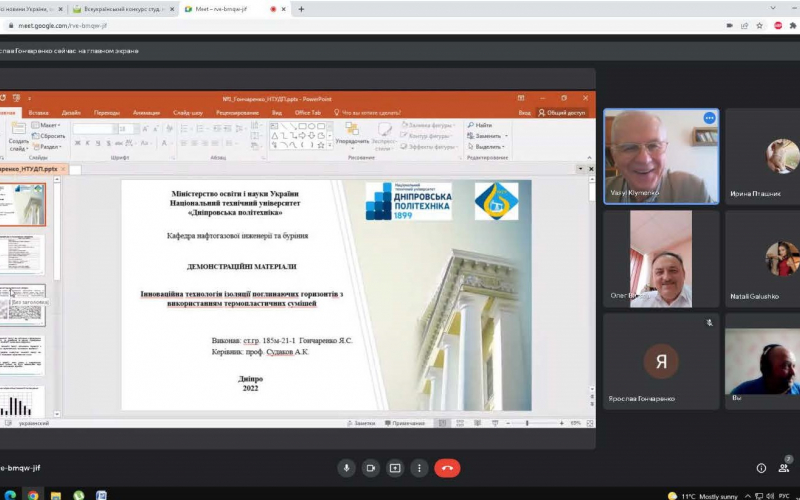The image size is (800, 500).
Task: Click the 'Что вы хотите сделать' search box
Action: [367, 113]
